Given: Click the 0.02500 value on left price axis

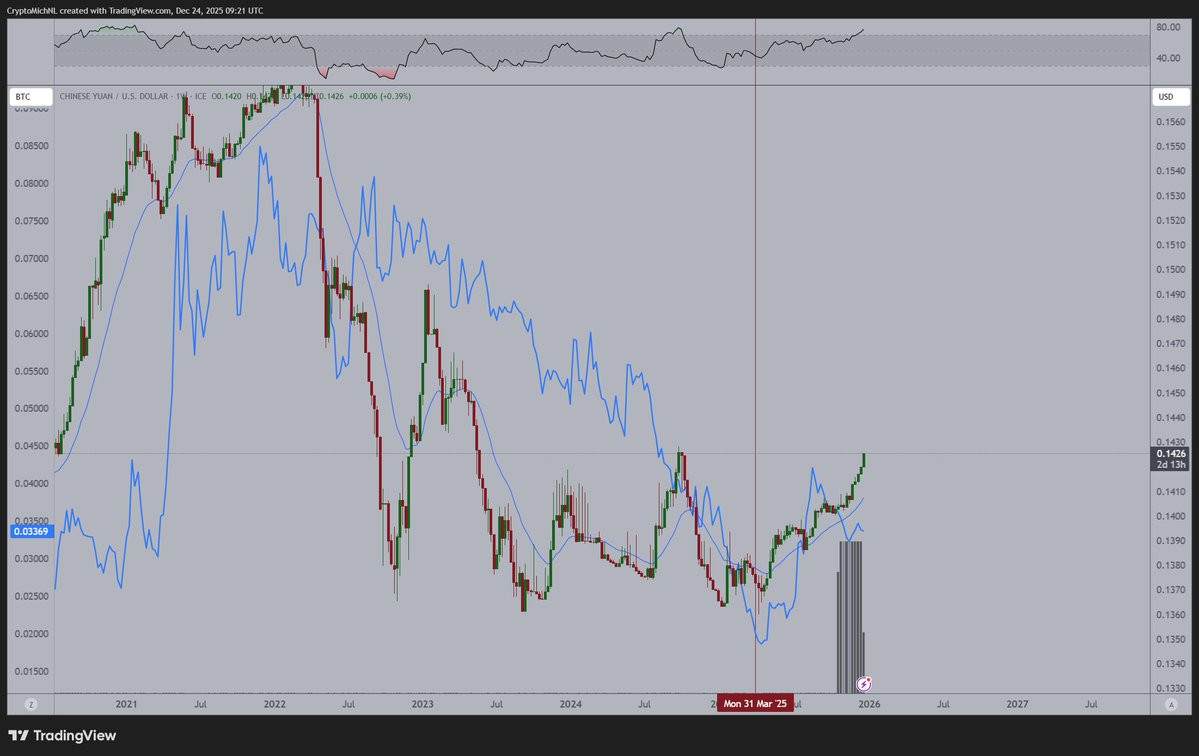Looking at the screenshot, I should [31, 595].
